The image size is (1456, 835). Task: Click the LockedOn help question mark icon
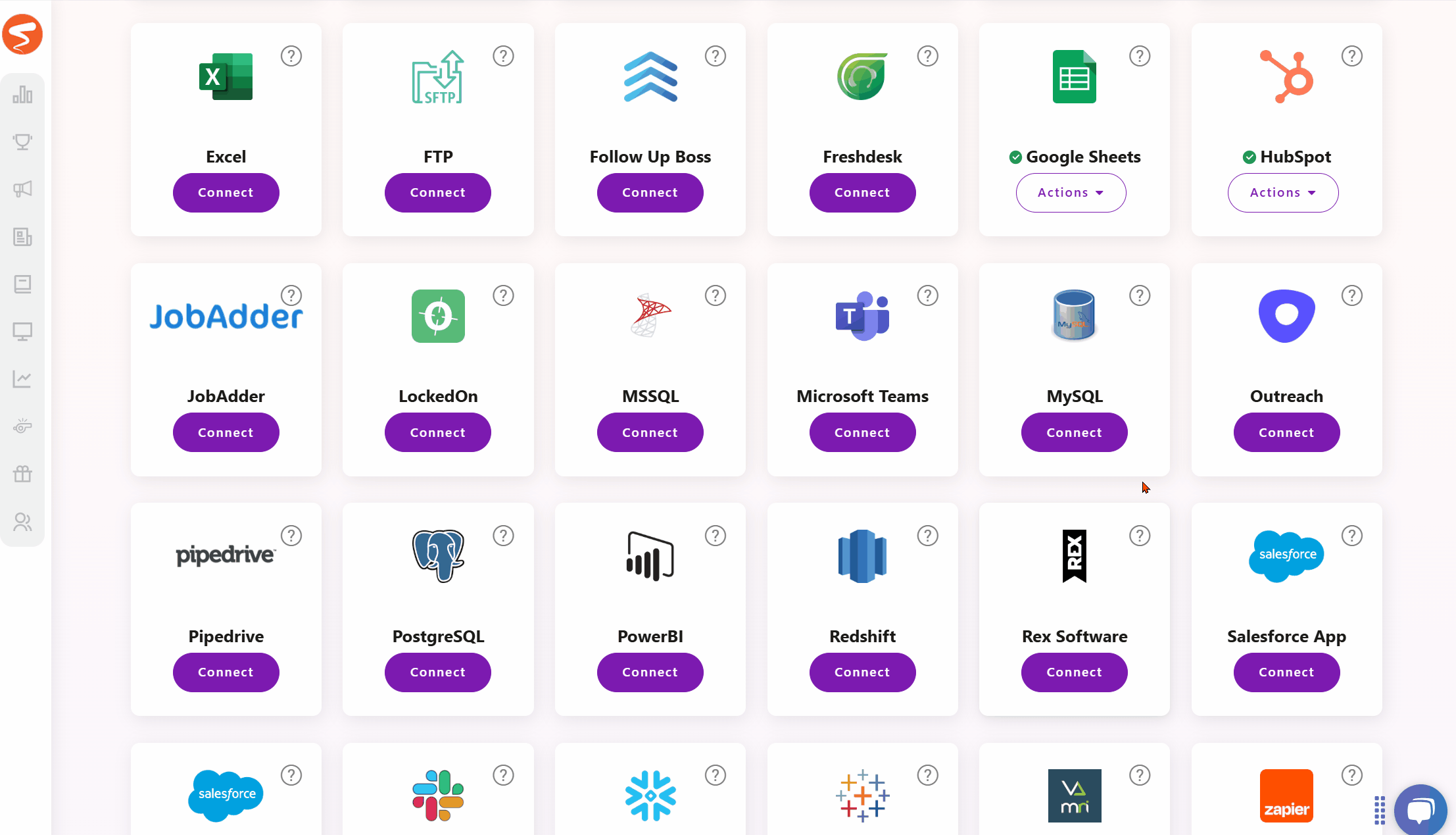tap(503, 295)
